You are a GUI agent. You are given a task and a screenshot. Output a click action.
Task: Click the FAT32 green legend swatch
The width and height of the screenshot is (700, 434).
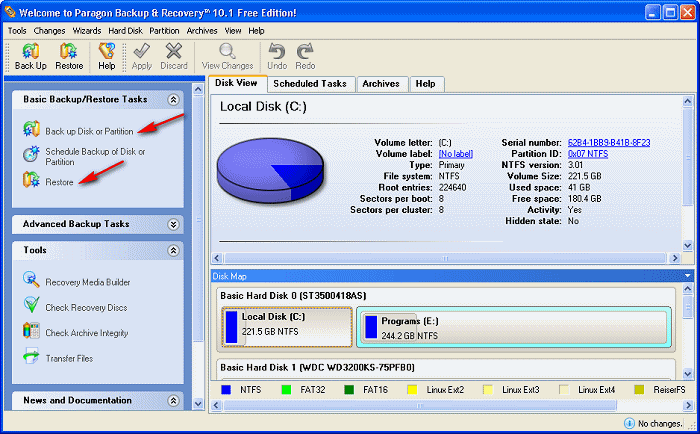[286, 390]
